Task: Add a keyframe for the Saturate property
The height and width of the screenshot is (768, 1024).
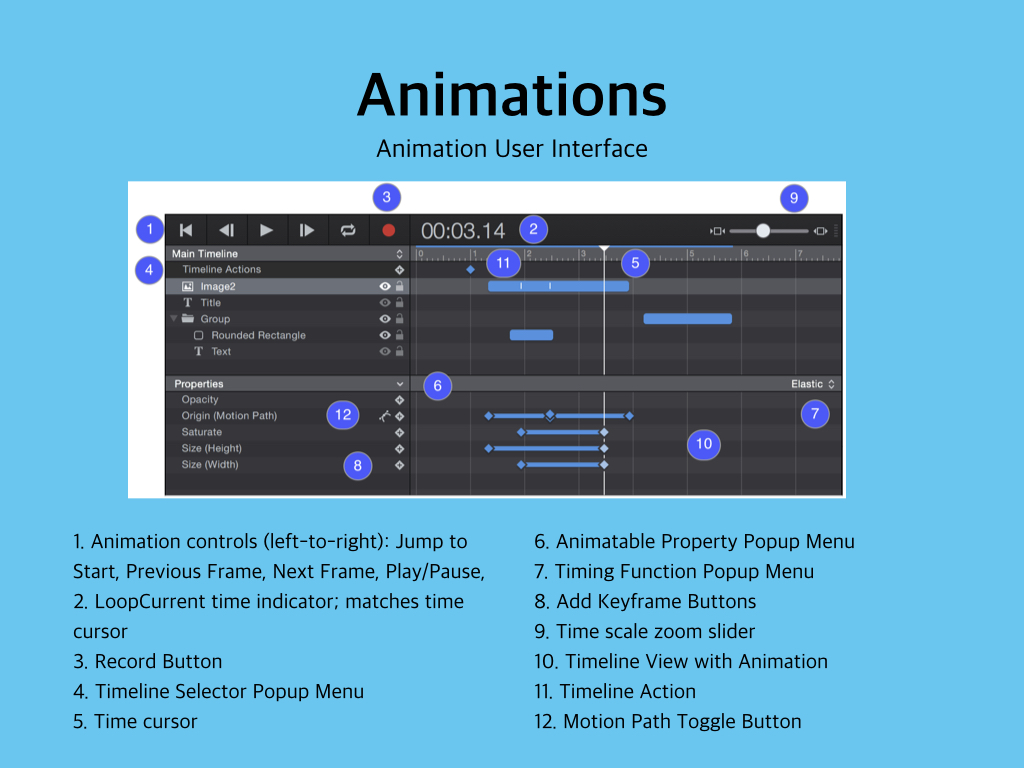Action: tap(399, 433)
